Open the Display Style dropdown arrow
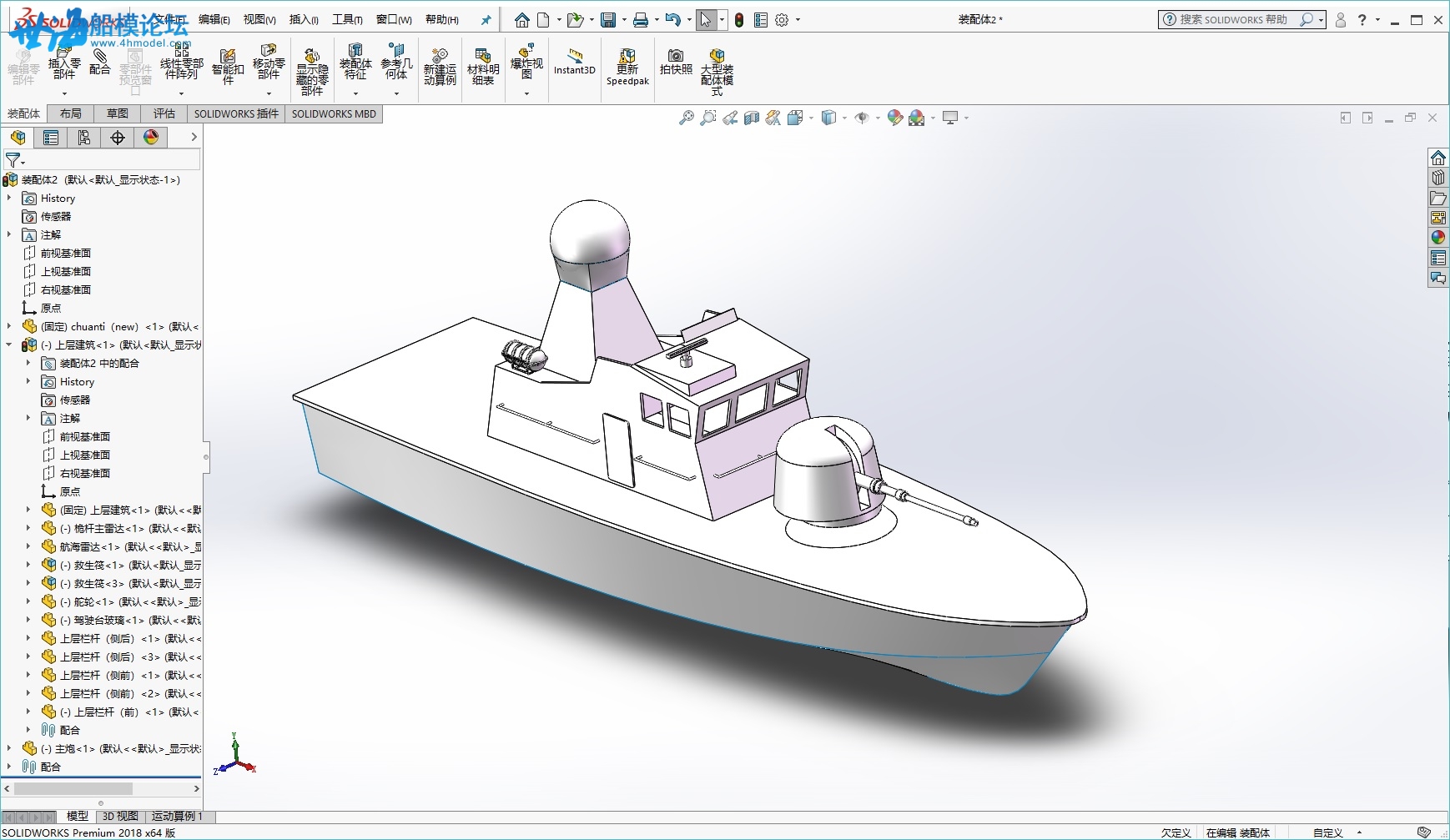The height and width of the screenshot is (840, 1450). (845, 118)
